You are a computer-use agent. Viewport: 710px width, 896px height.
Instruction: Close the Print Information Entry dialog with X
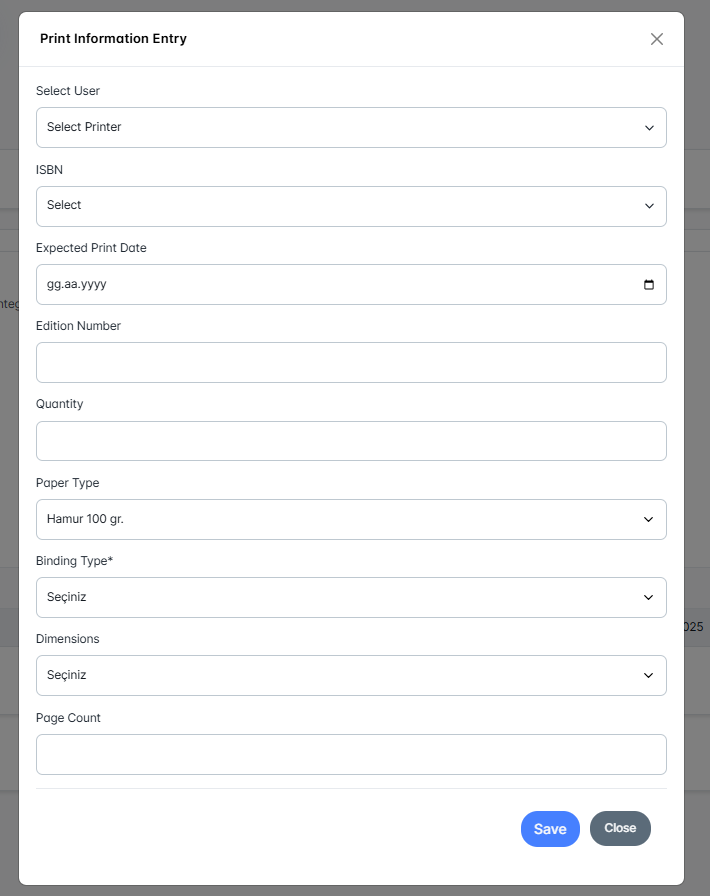[x=657, y=39]
